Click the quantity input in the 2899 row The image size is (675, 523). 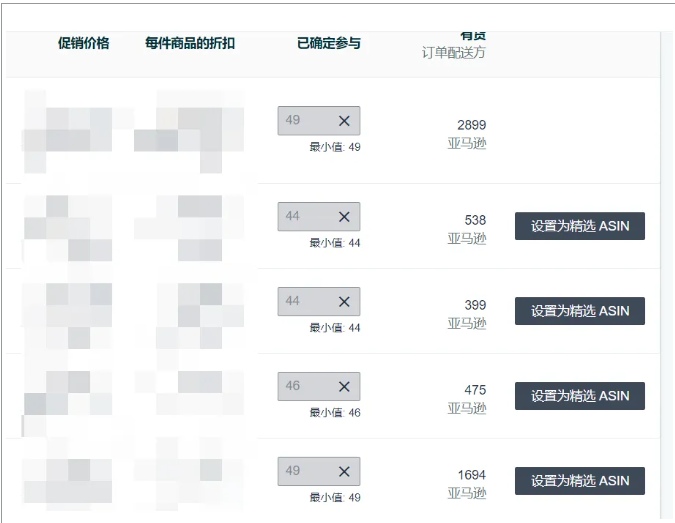[x=308, y=121]
